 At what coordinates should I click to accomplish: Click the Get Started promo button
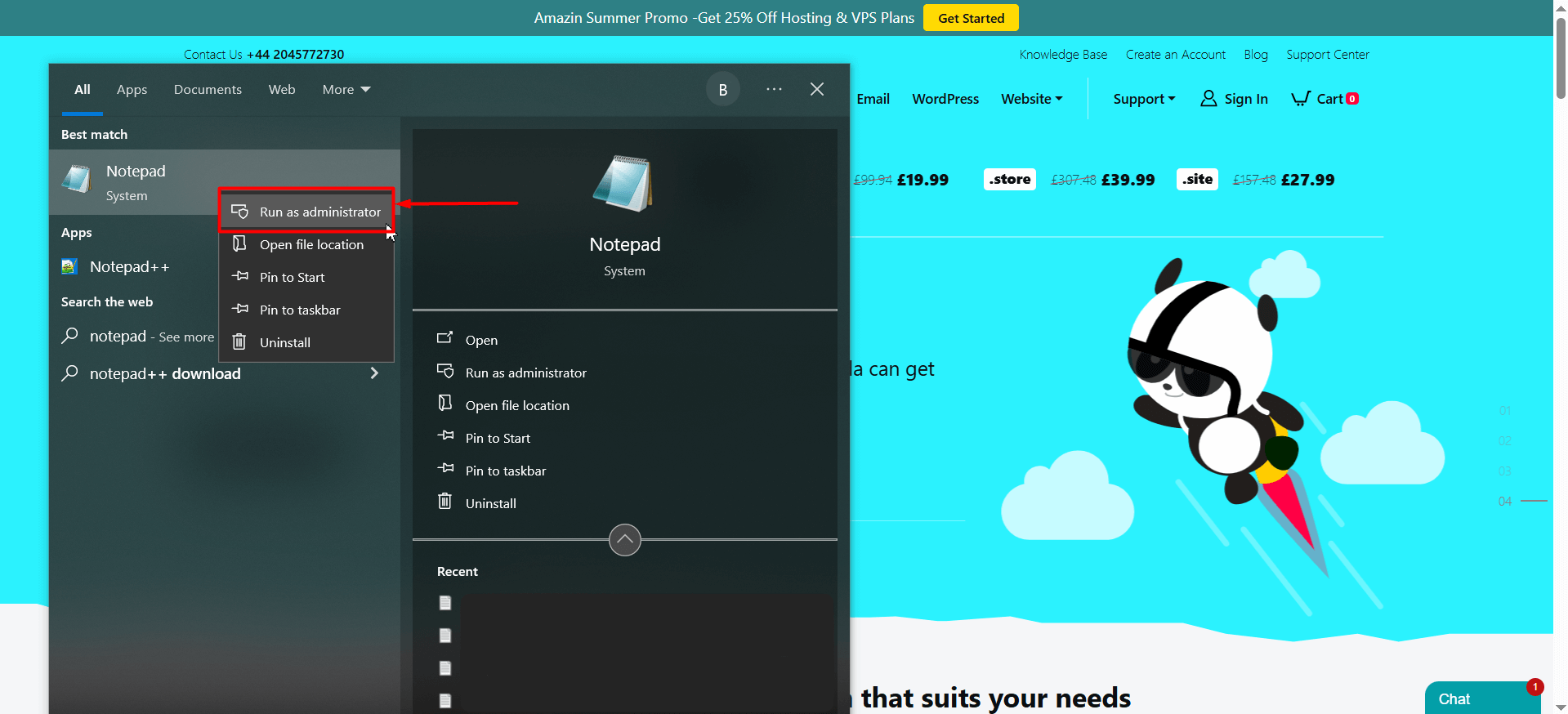[x=971, y=18]
